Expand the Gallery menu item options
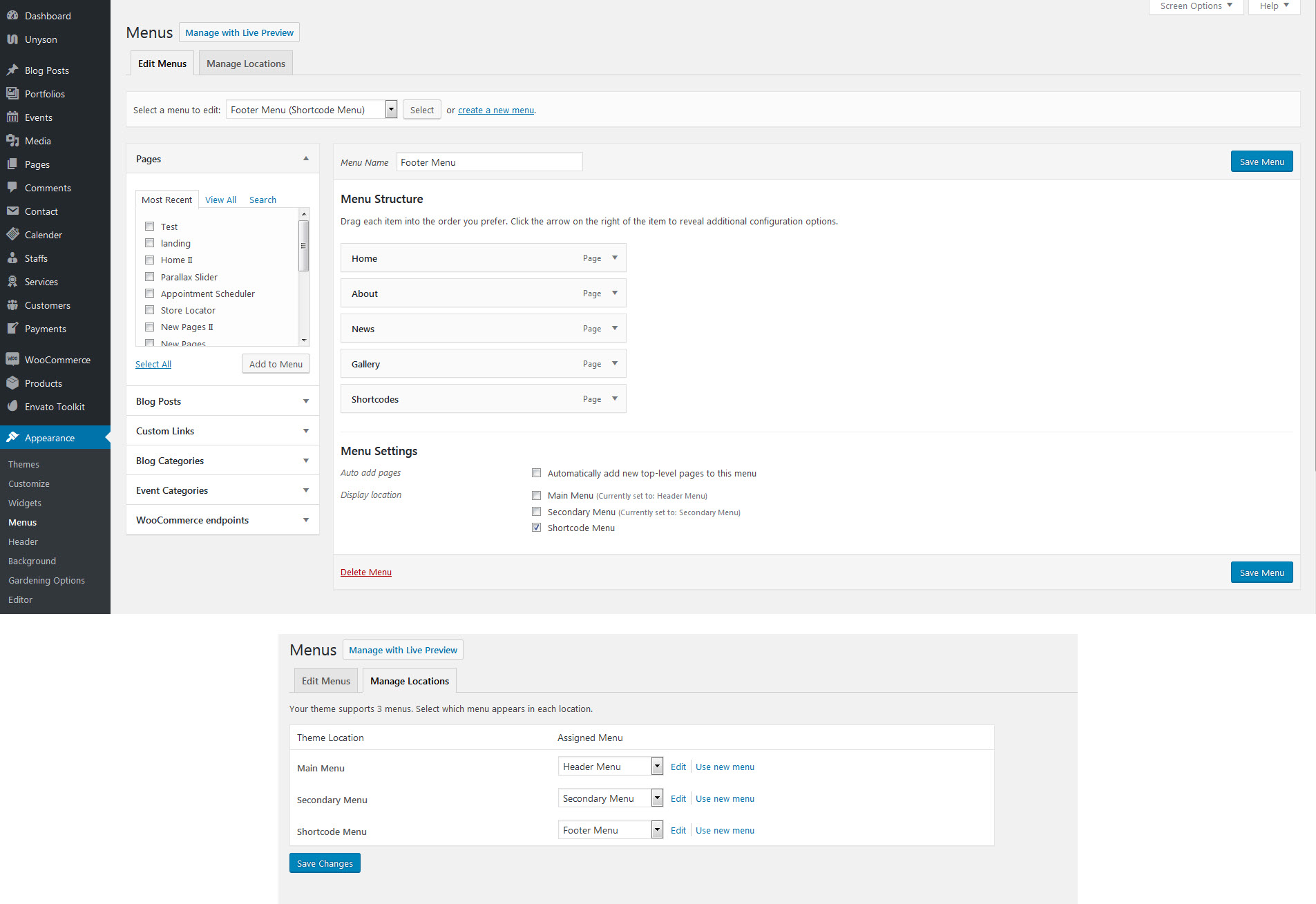 pos(614,363)
